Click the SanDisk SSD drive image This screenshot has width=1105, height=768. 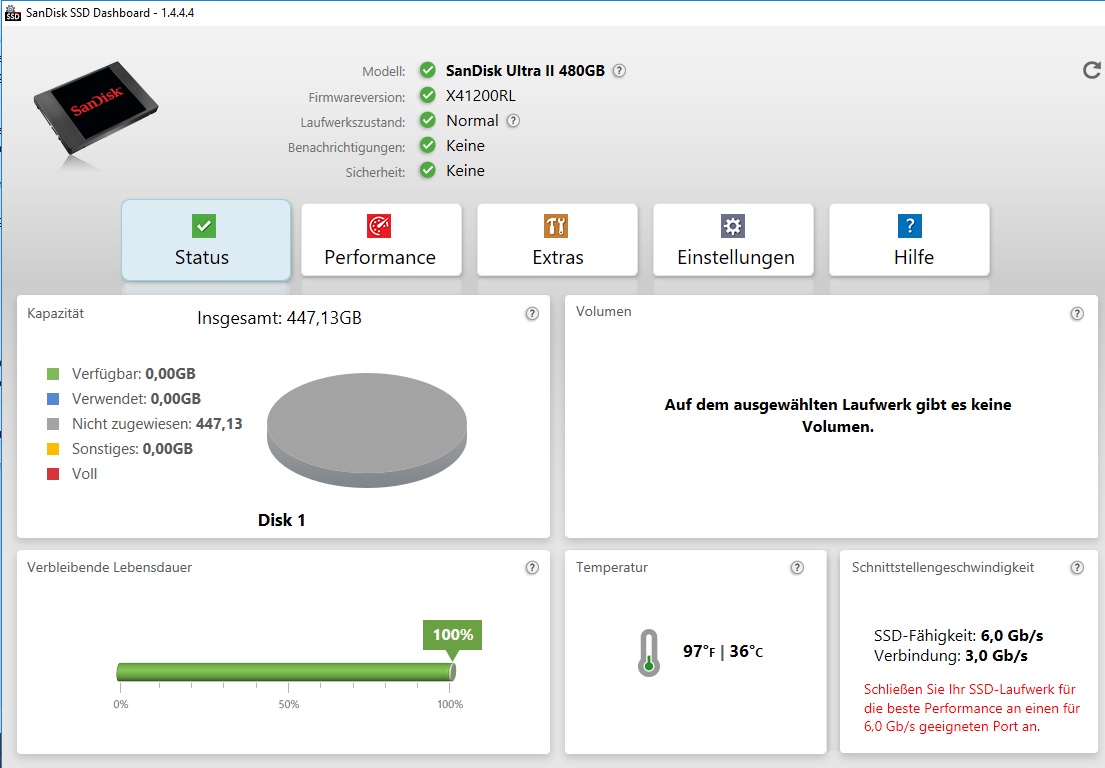tap(95, 109)
